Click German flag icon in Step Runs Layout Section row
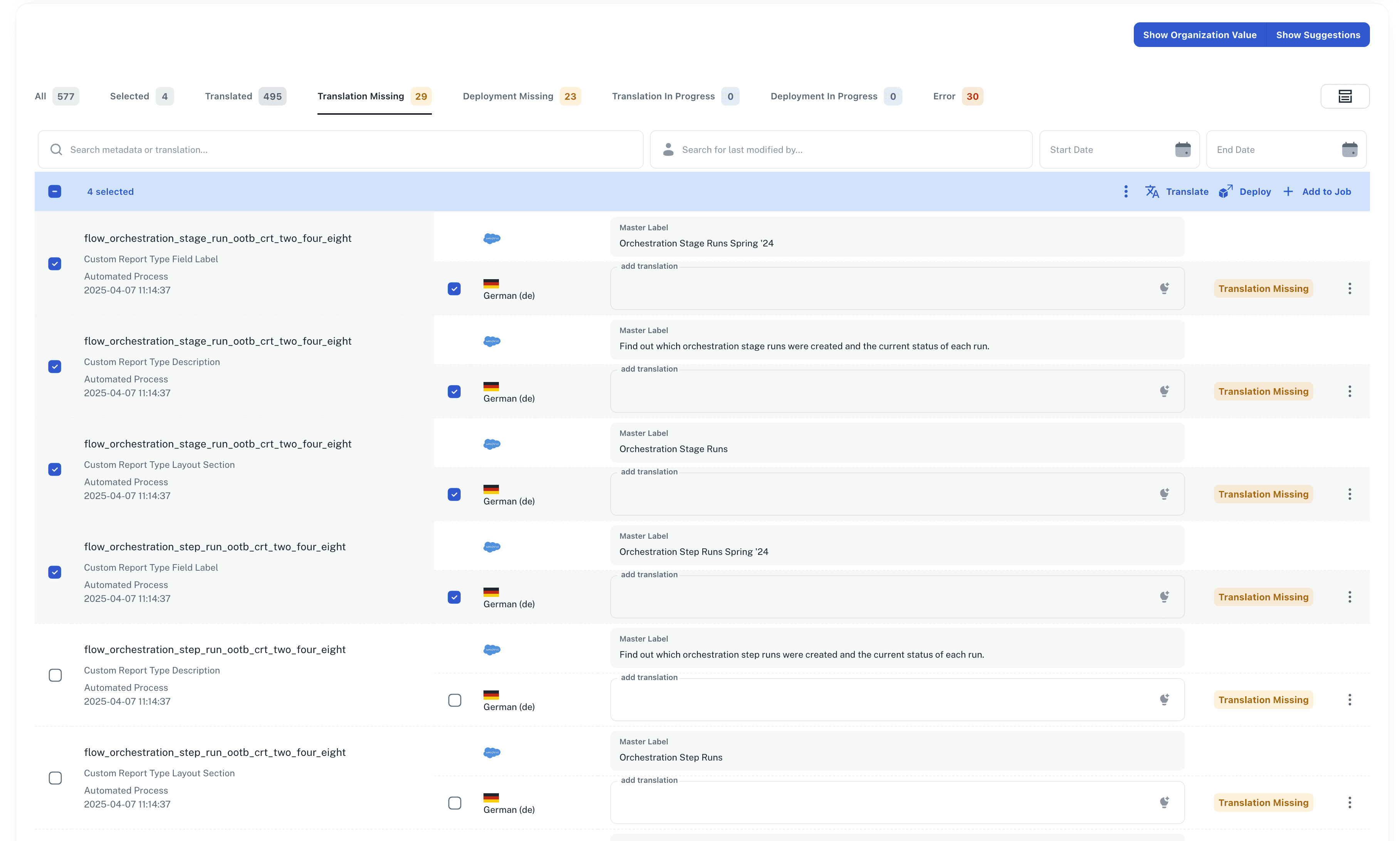Viewport: 1400px width, 841px height. click(x=491, y=797)
